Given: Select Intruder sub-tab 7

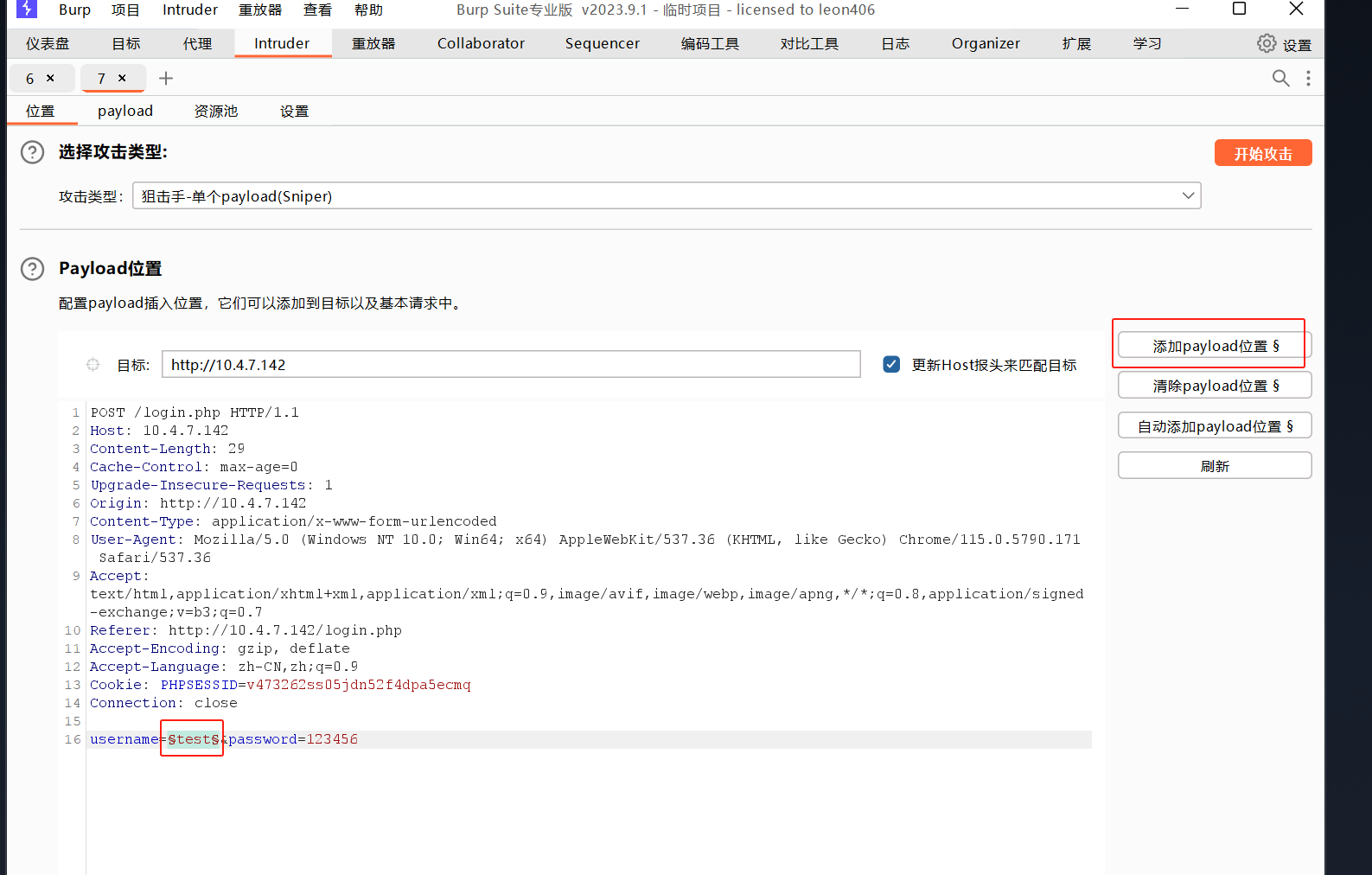Looking at the screenshot, I should tap(101, 79).
